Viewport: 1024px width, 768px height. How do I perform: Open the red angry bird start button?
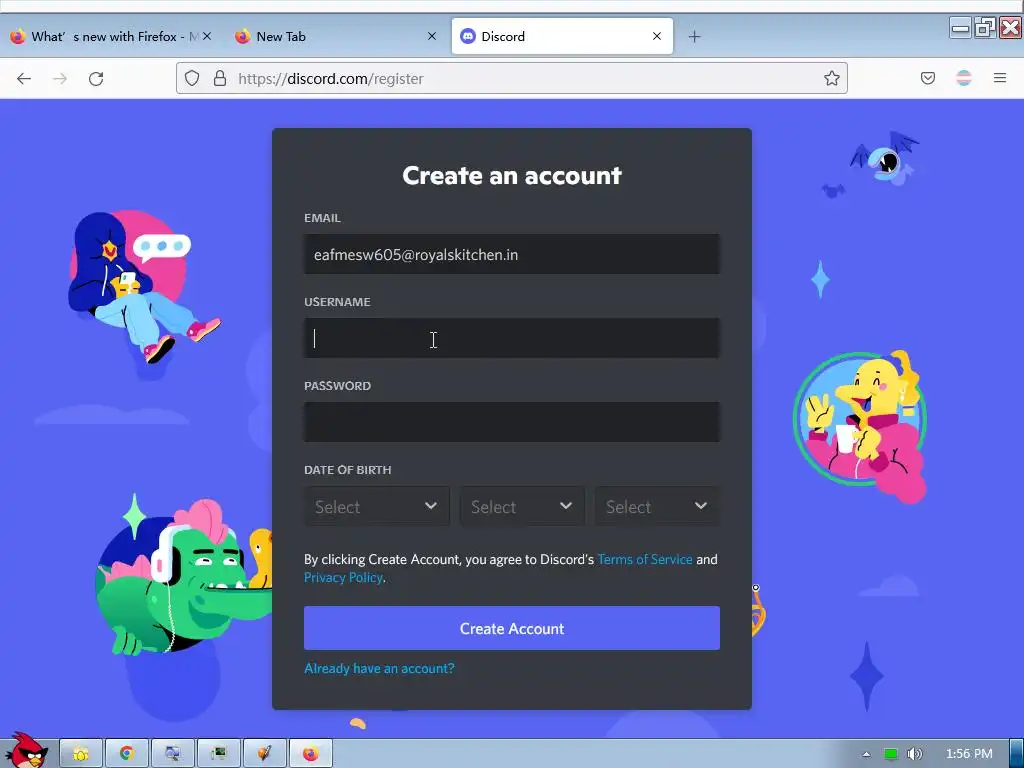(x=26, y=750)
